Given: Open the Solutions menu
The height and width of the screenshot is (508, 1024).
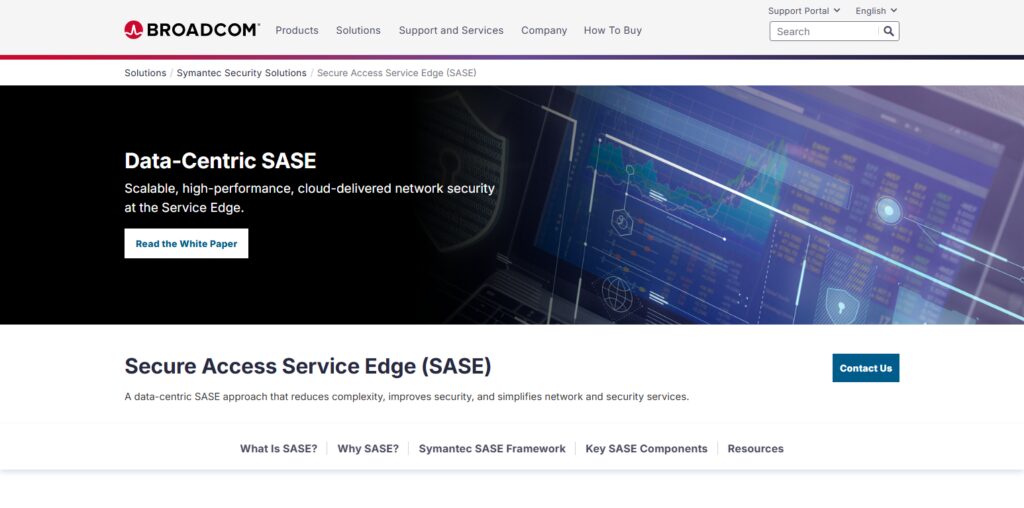Looking at the screenshot, I should click(x=358, y=30).
